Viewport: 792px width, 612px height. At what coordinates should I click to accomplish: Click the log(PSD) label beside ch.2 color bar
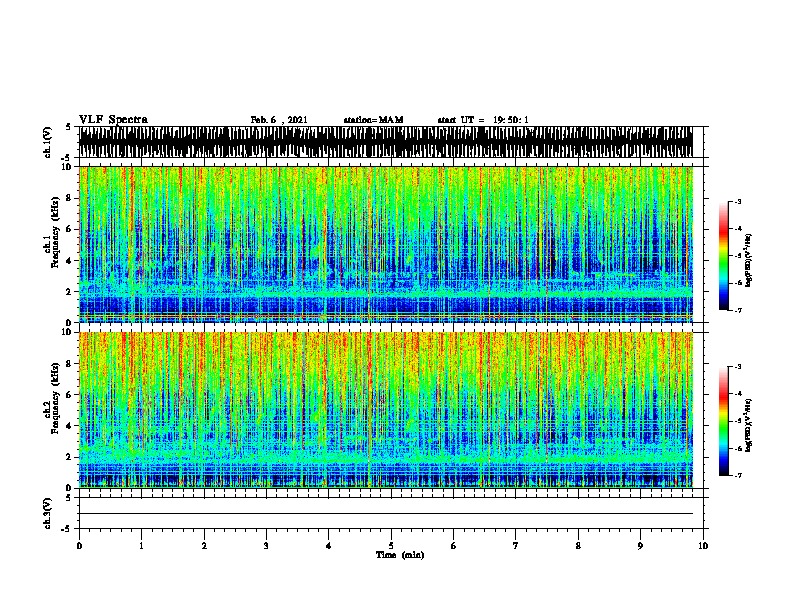point(749,426)
